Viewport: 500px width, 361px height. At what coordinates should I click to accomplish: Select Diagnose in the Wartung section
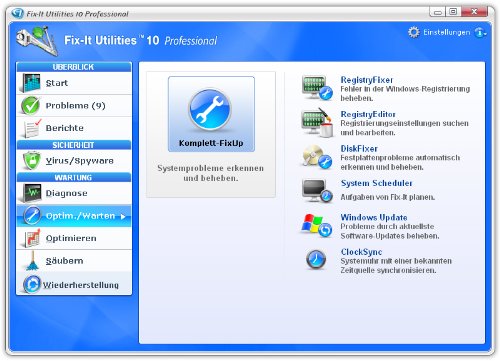pyautogui.click(x=74, y=193)
